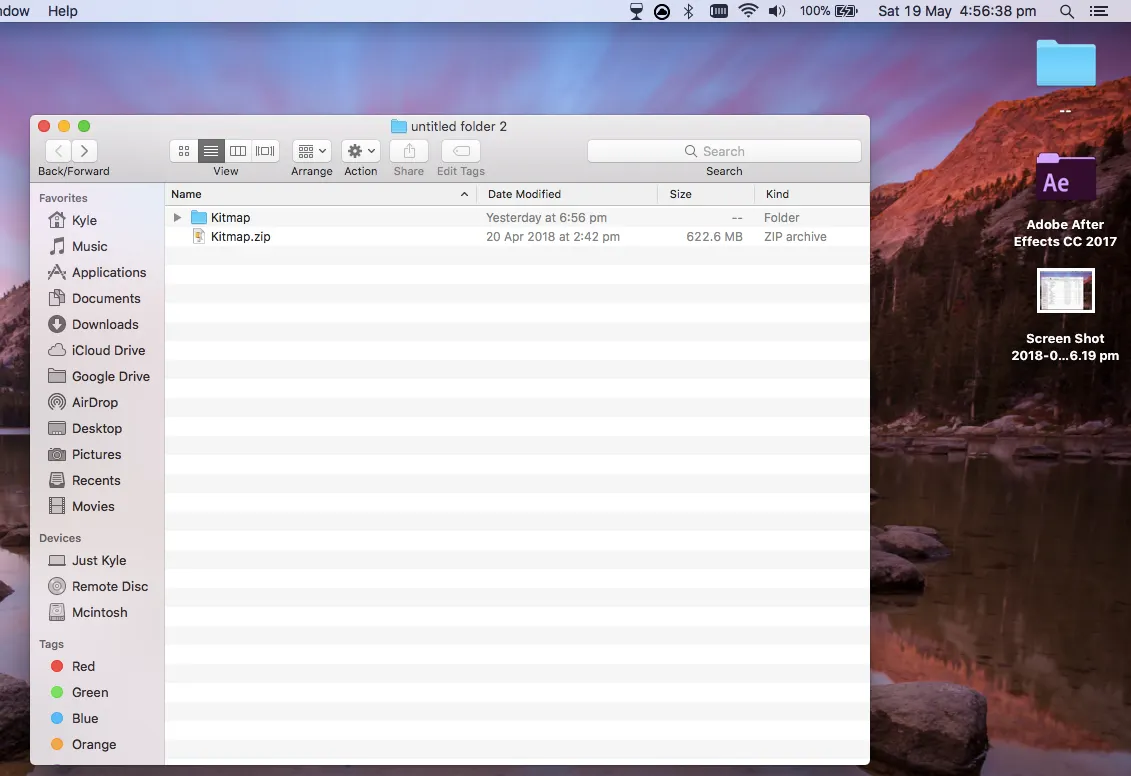Select the Red tag in sidebar
This screenshot has width=1131, height=776.
(83, 666)
